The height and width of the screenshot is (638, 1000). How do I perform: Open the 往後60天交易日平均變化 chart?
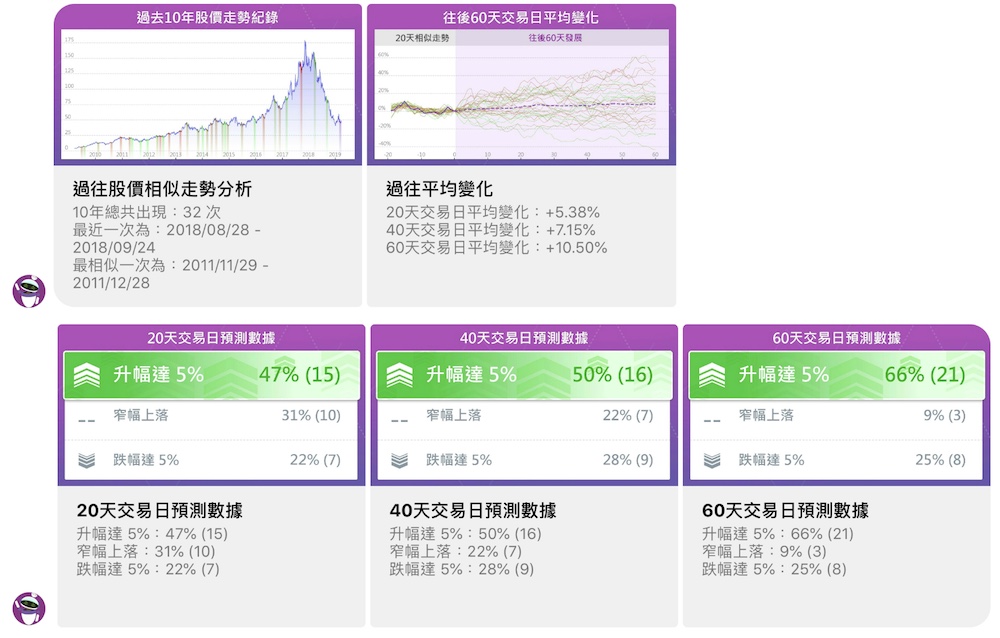[x=521, y=94]
